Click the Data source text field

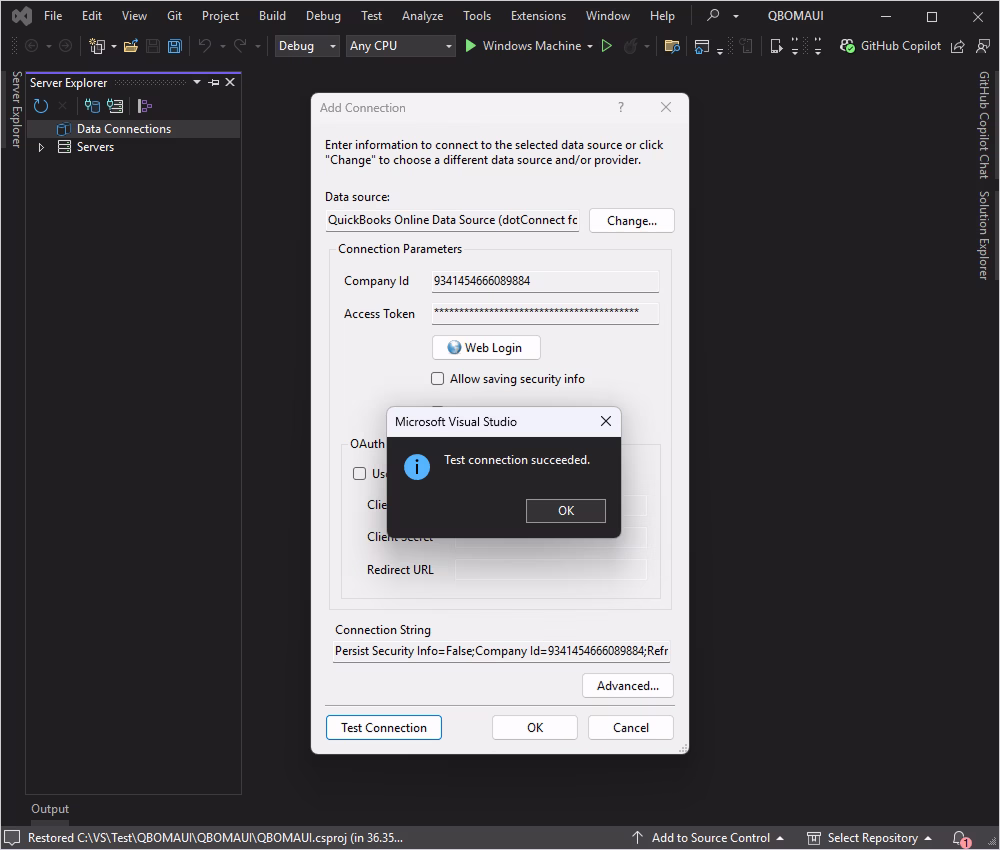(x=452, y=220)
